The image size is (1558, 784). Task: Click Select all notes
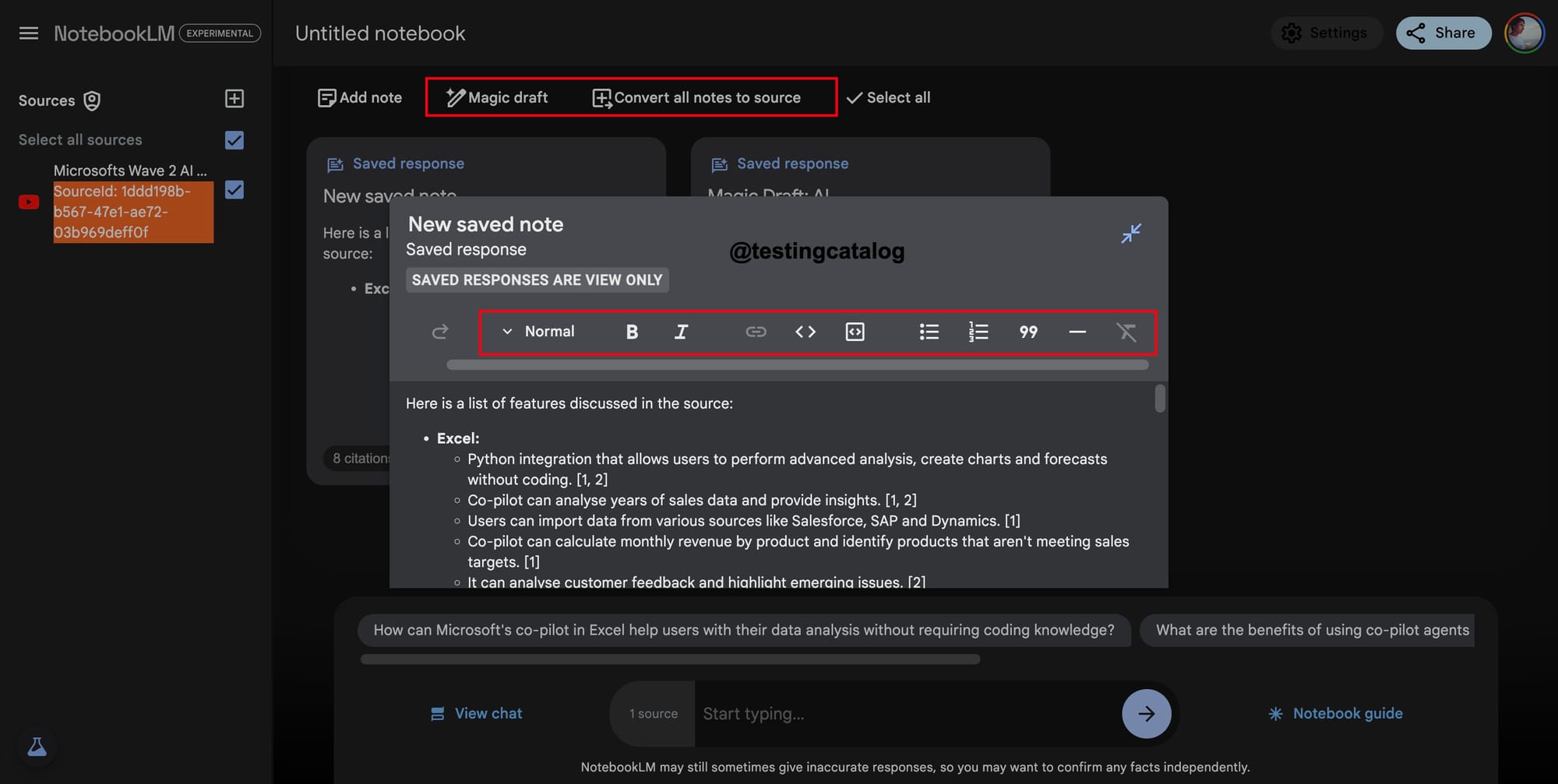tap(888, 98)
